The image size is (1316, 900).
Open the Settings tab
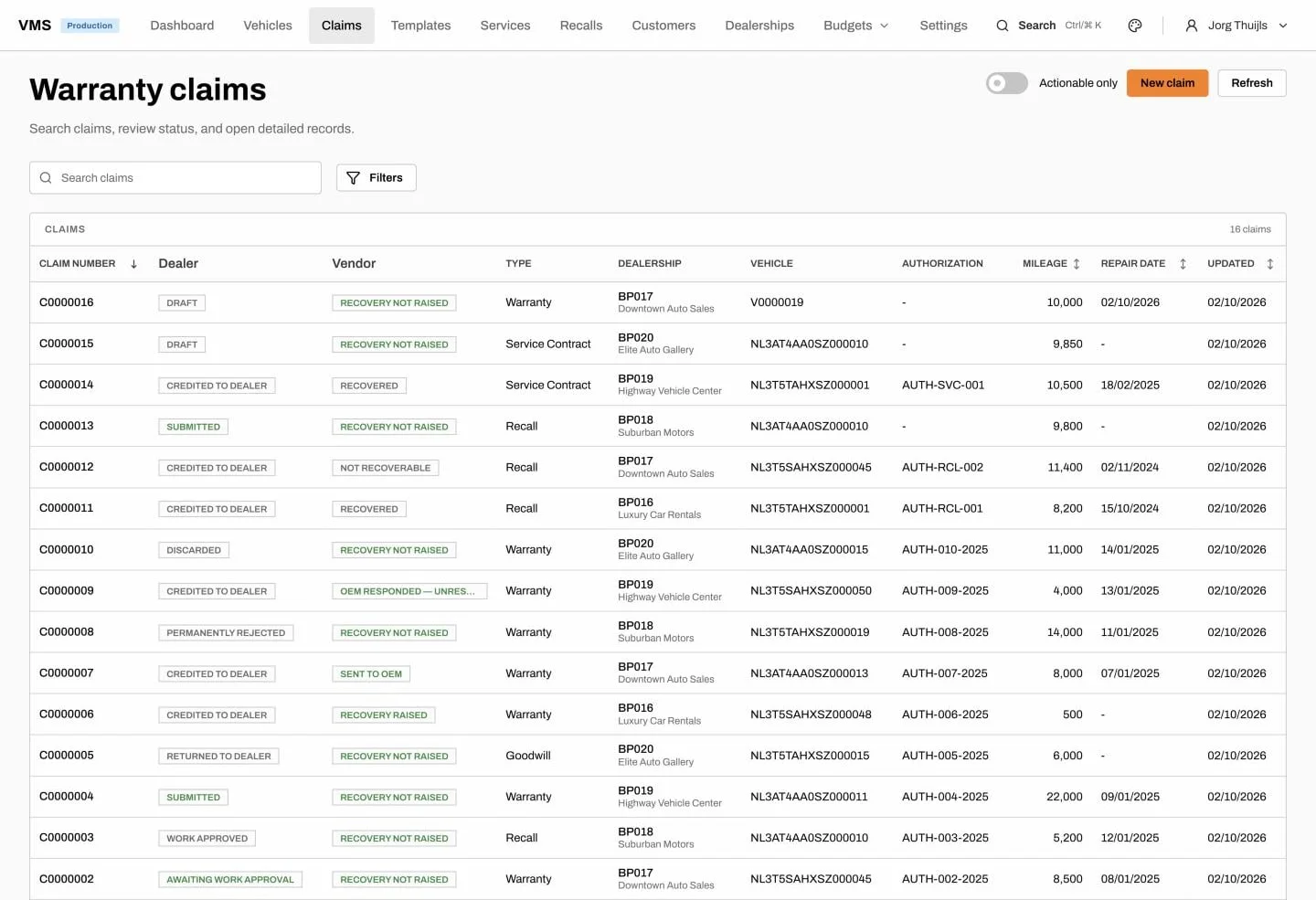point(943,26)
